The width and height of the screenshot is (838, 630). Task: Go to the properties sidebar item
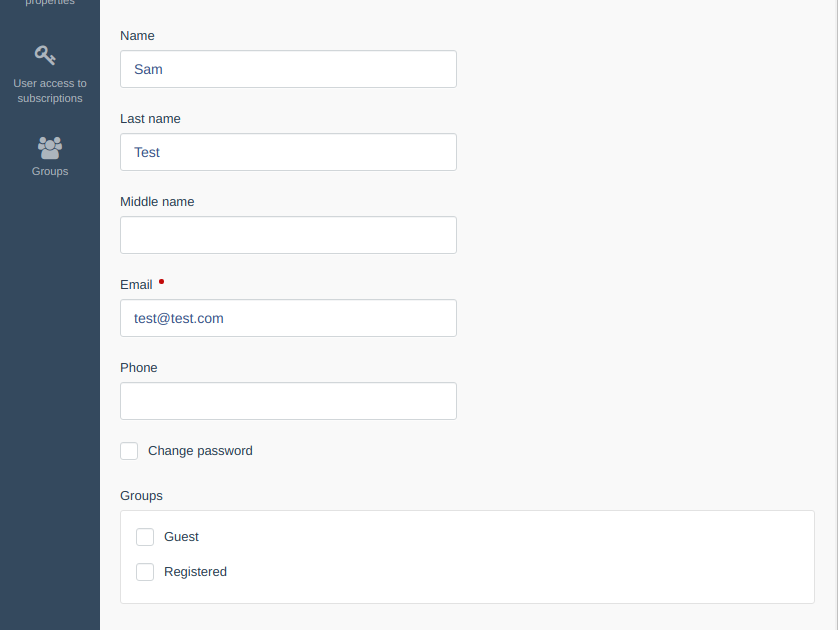click(50, 3)
